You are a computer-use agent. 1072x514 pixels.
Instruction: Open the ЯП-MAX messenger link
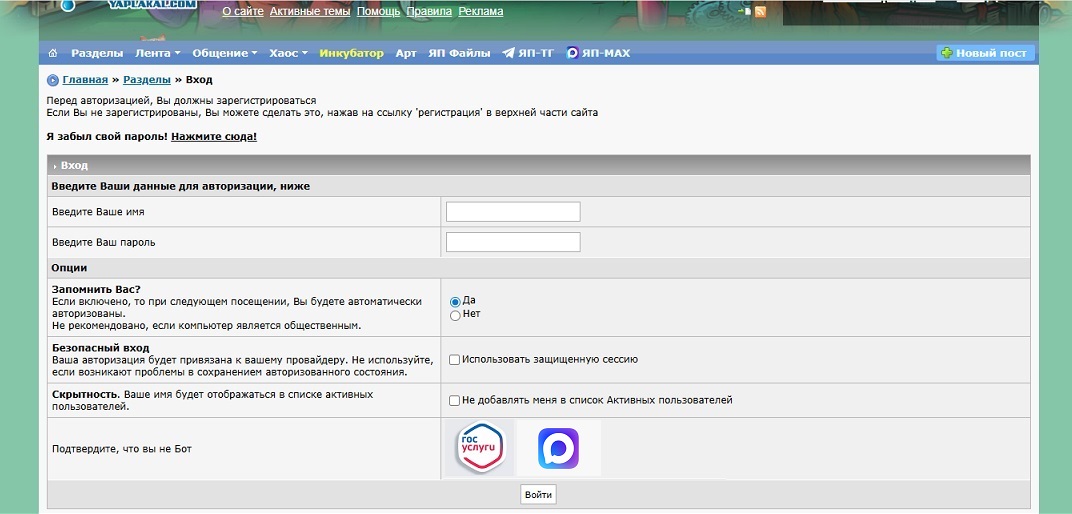tap(598, 53)
